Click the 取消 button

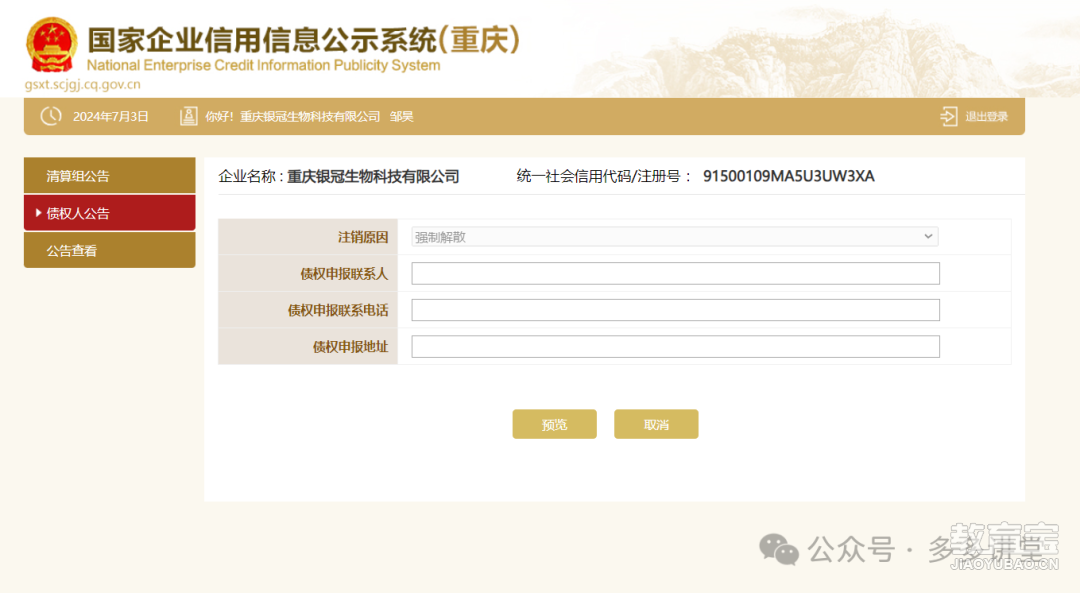coord(656,424)
